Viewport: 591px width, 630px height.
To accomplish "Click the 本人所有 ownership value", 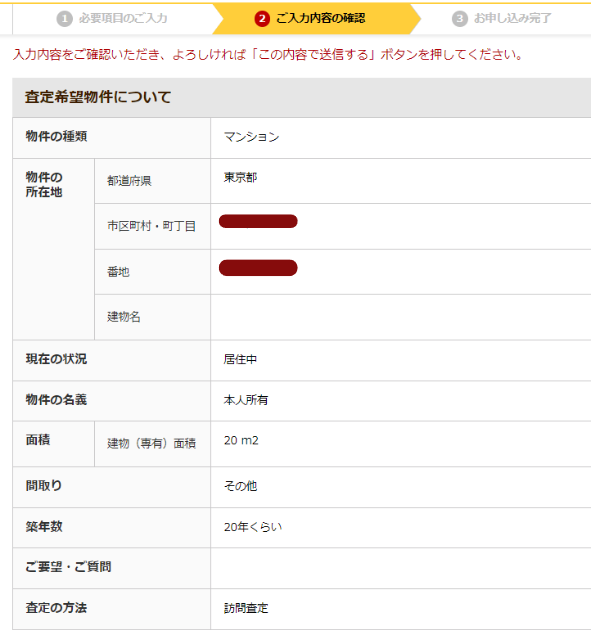I will tap(246, 400).
